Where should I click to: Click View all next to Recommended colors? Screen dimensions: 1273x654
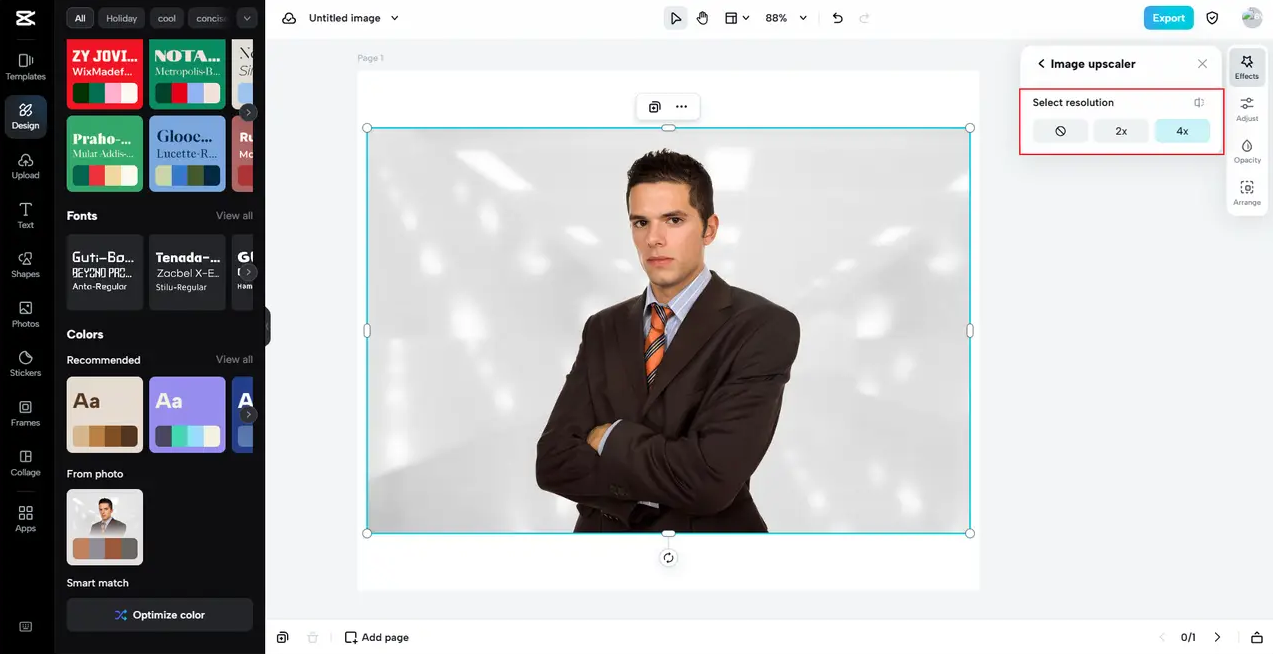coord(234,360)
